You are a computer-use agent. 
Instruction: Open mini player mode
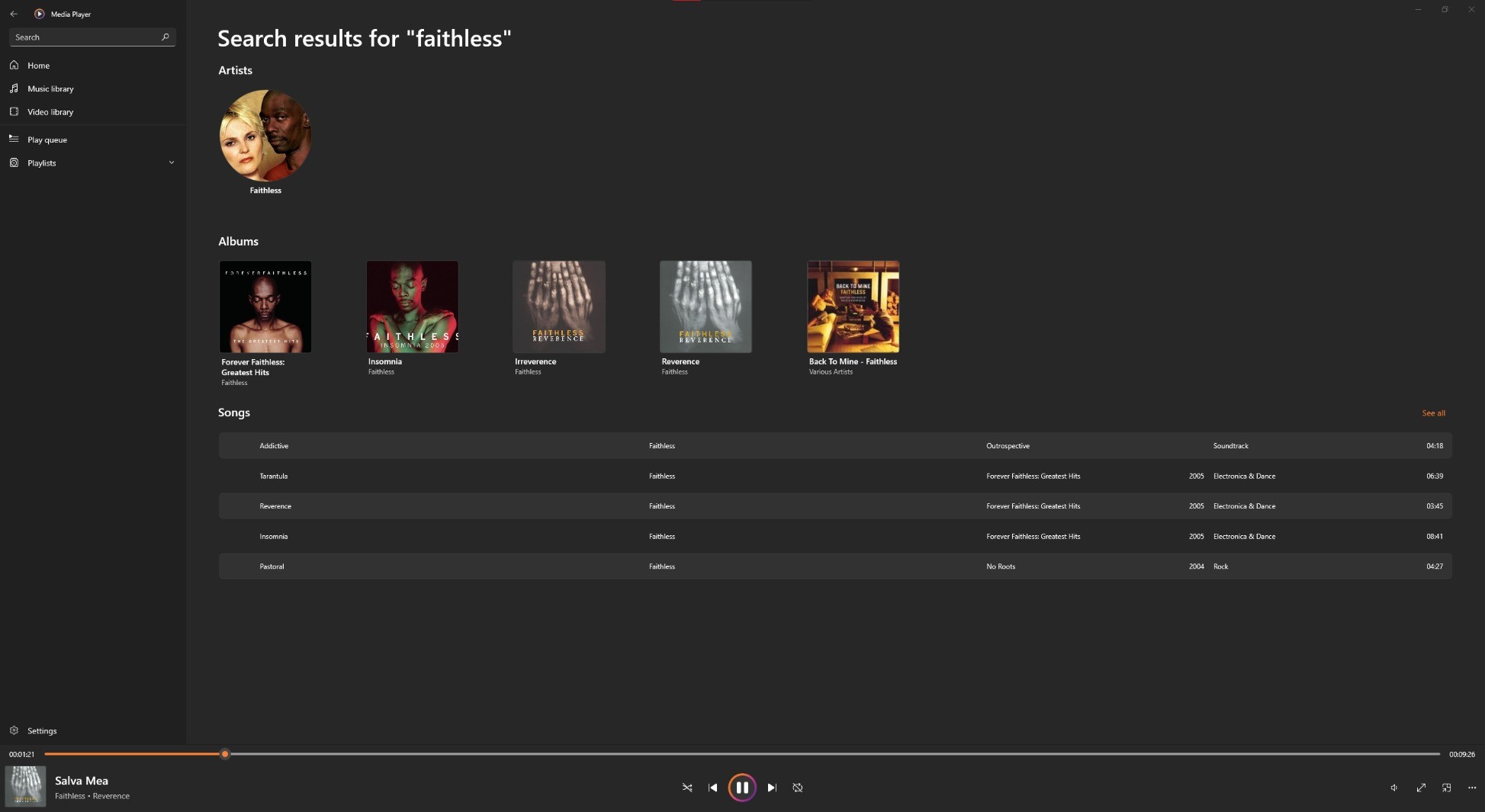(1446, 788)
